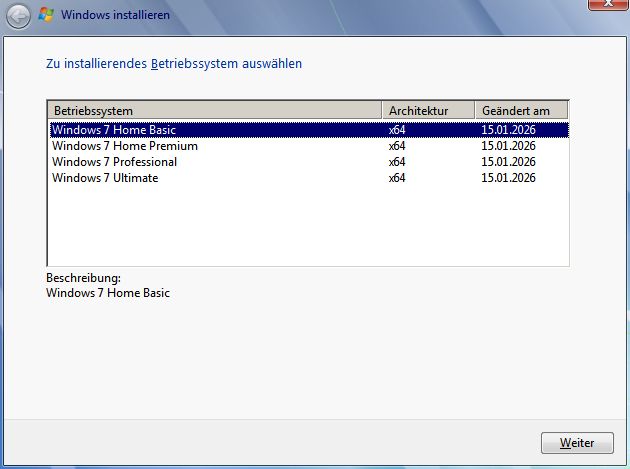
Task: Select Windows 7 Professional in list
Action: (115, 162)
